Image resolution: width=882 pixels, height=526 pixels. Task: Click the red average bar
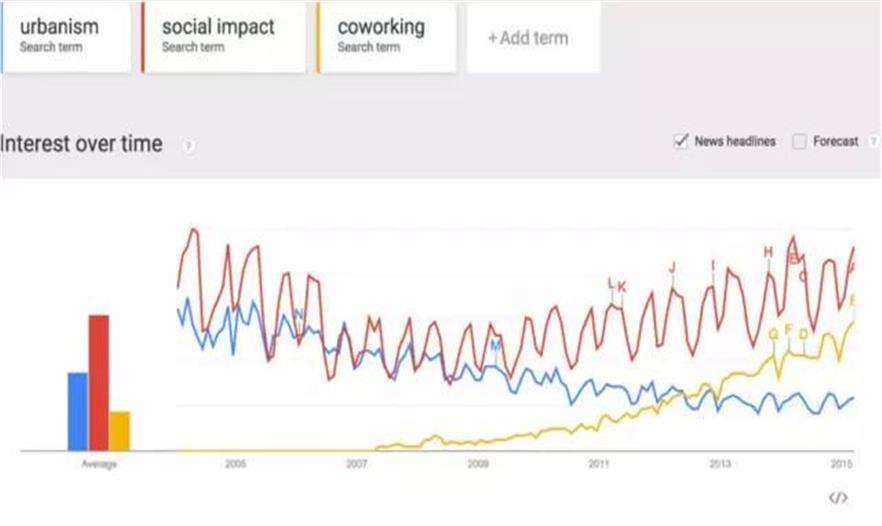point(98,382)
